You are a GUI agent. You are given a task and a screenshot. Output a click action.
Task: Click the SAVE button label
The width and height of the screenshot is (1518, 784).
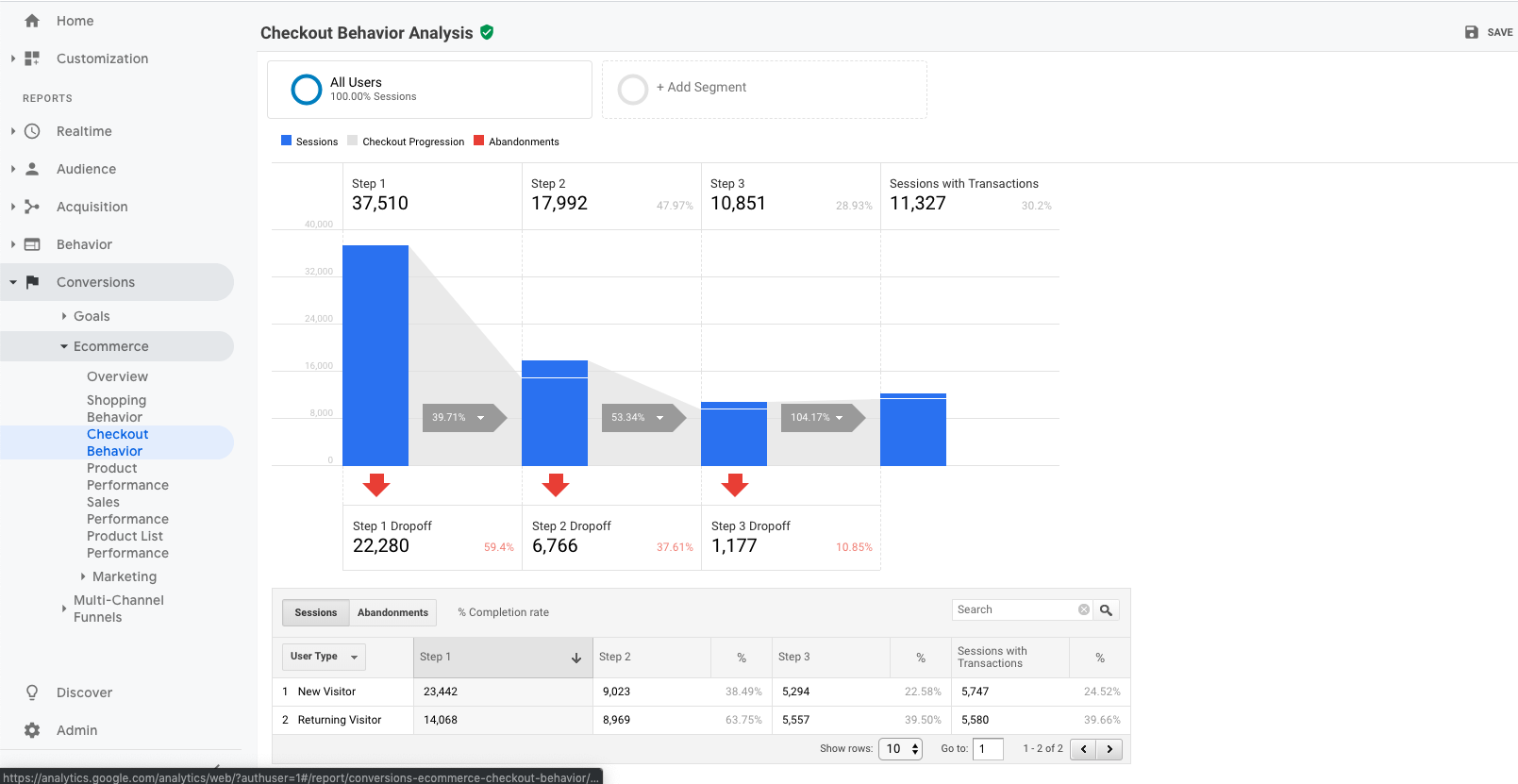tap(1500, 32)
